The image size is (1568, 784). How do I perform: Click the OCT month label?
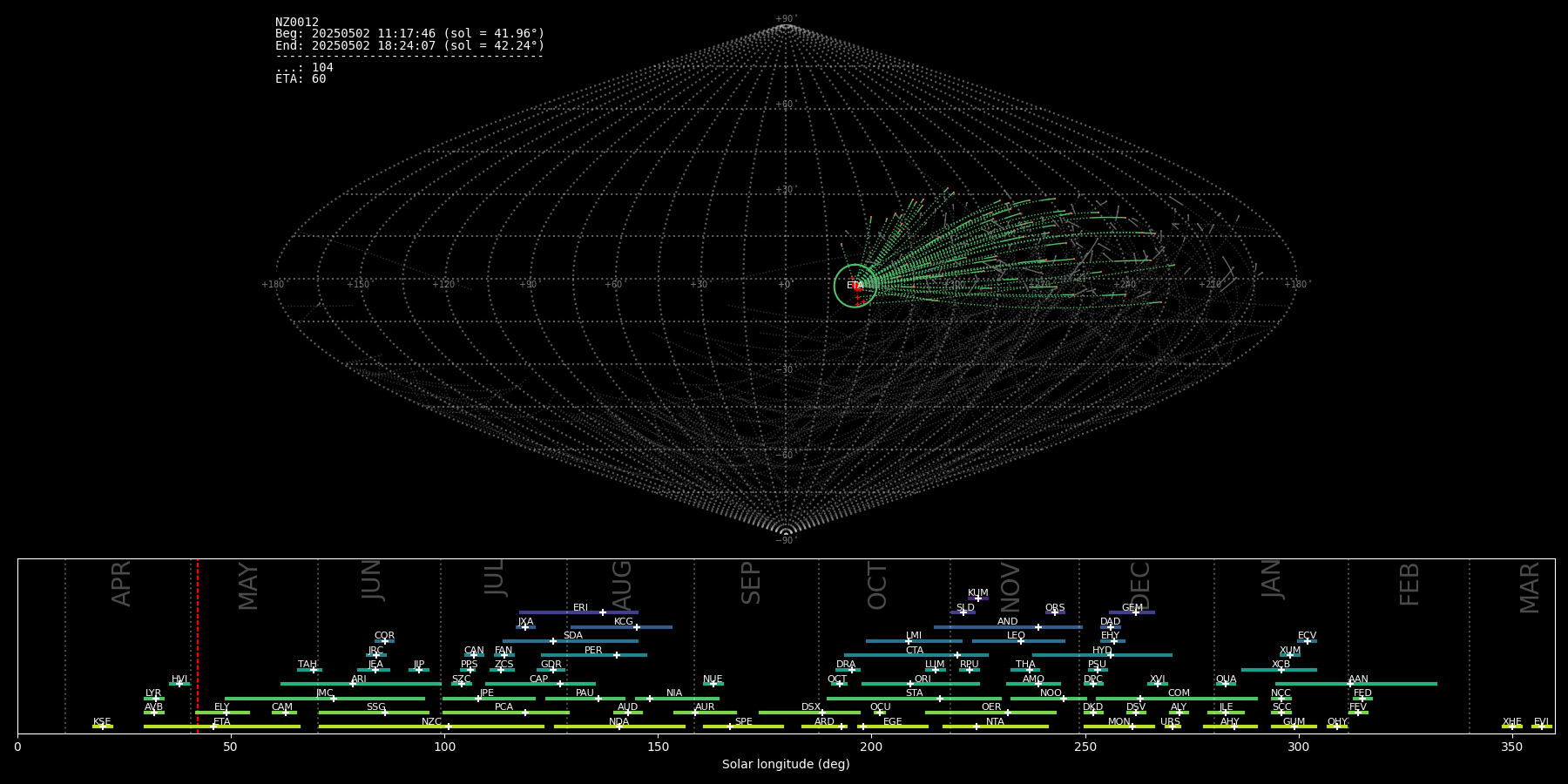pos(878,585)
